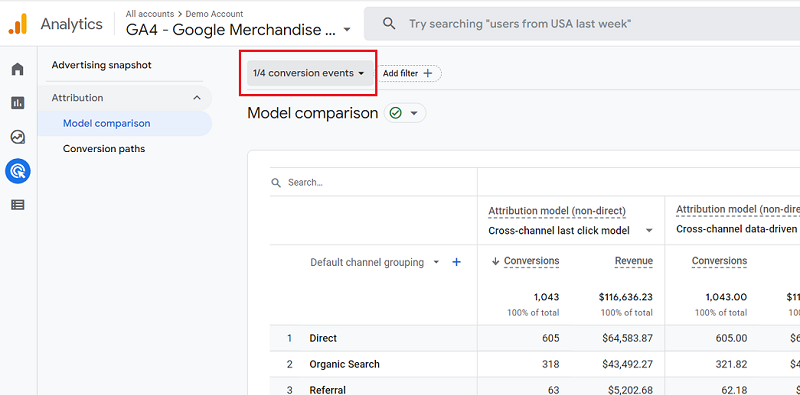Click the table Search... field

373,183
